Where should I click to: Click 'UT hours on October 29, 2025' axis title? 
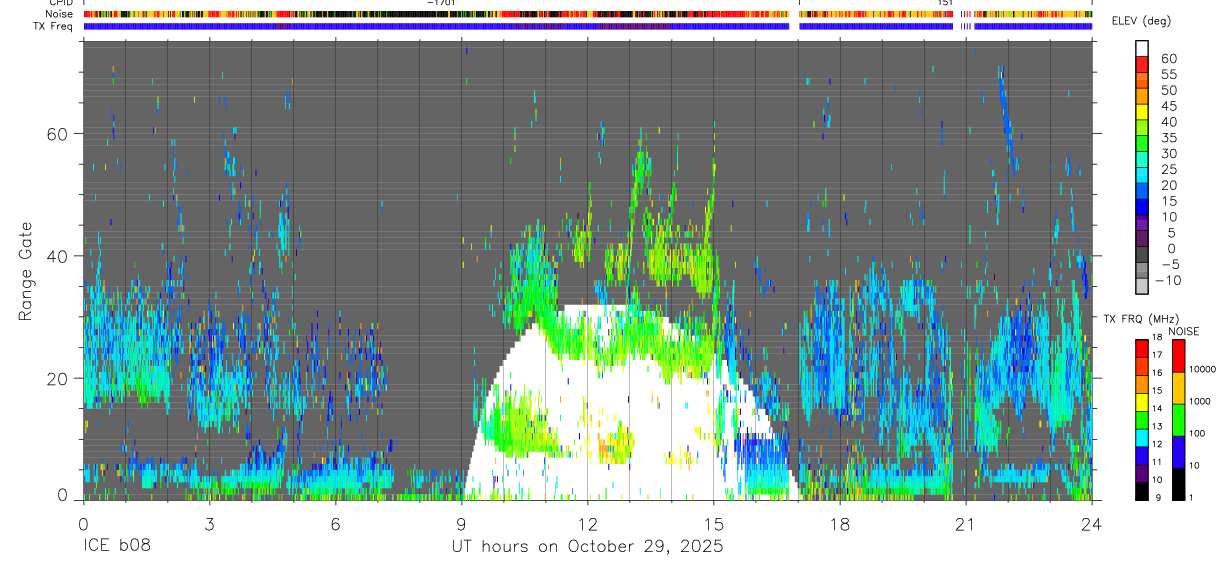(586, 547)
